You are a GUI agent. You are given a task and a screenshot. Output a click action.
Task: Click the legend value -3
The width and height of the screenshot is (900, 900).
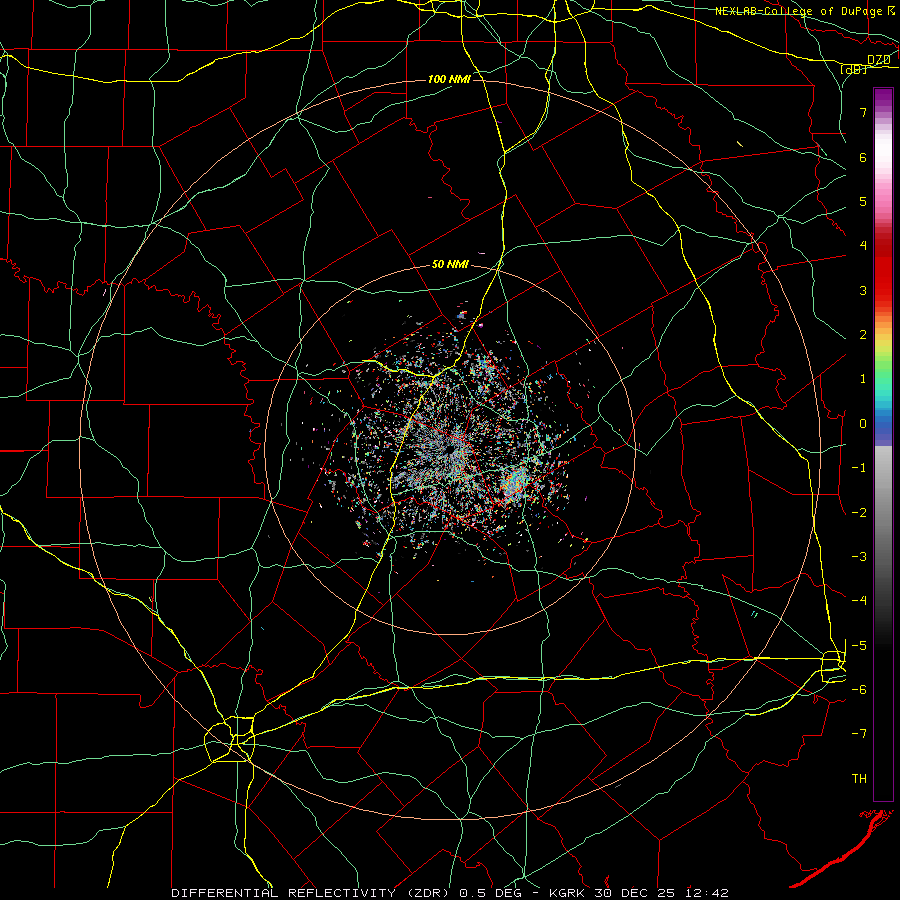859,557
